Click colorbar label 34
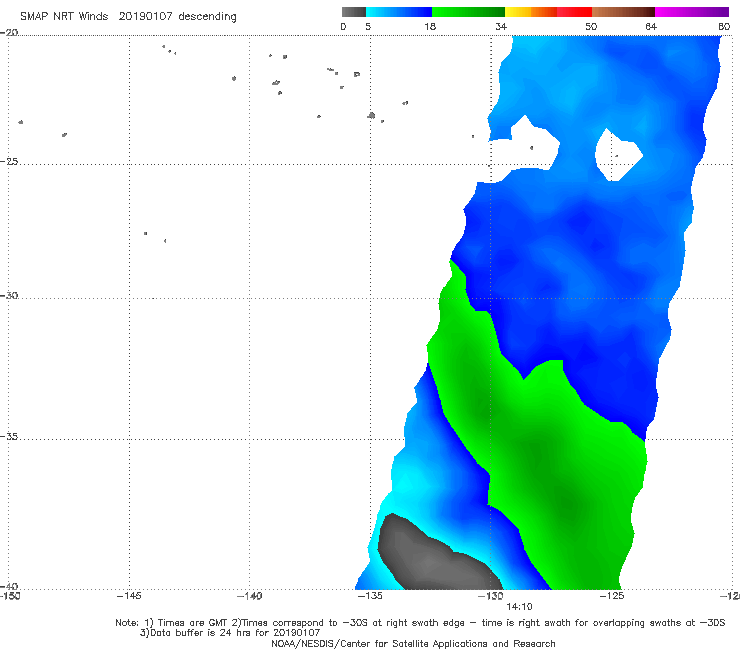This screenshot has height=650, width=740. click(501, 26)
